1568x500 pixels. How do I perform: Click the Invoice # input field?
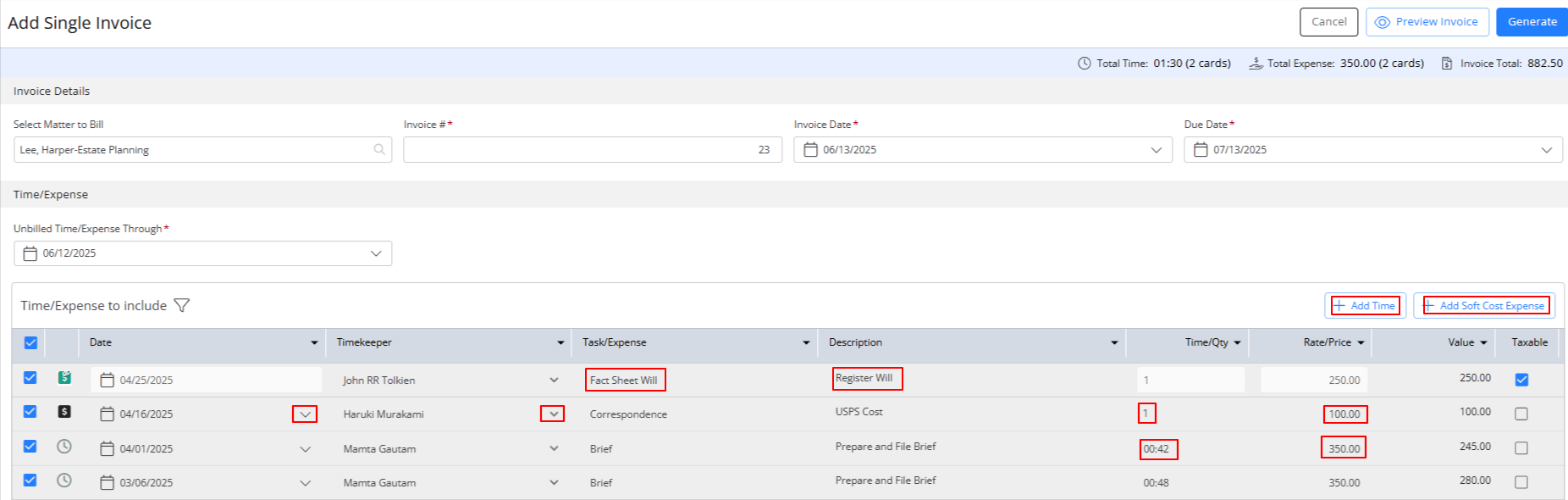(x=593, y=150)
